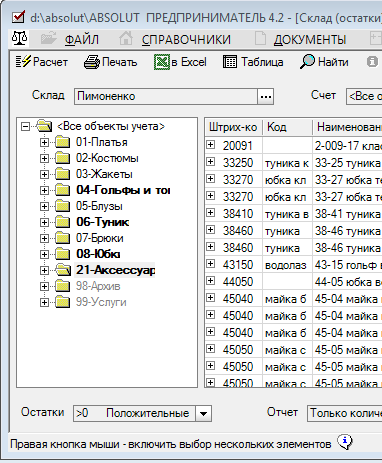382x463 pixels.
Task: Click the Таблица grid icon
Action: [x=230, y=62]
